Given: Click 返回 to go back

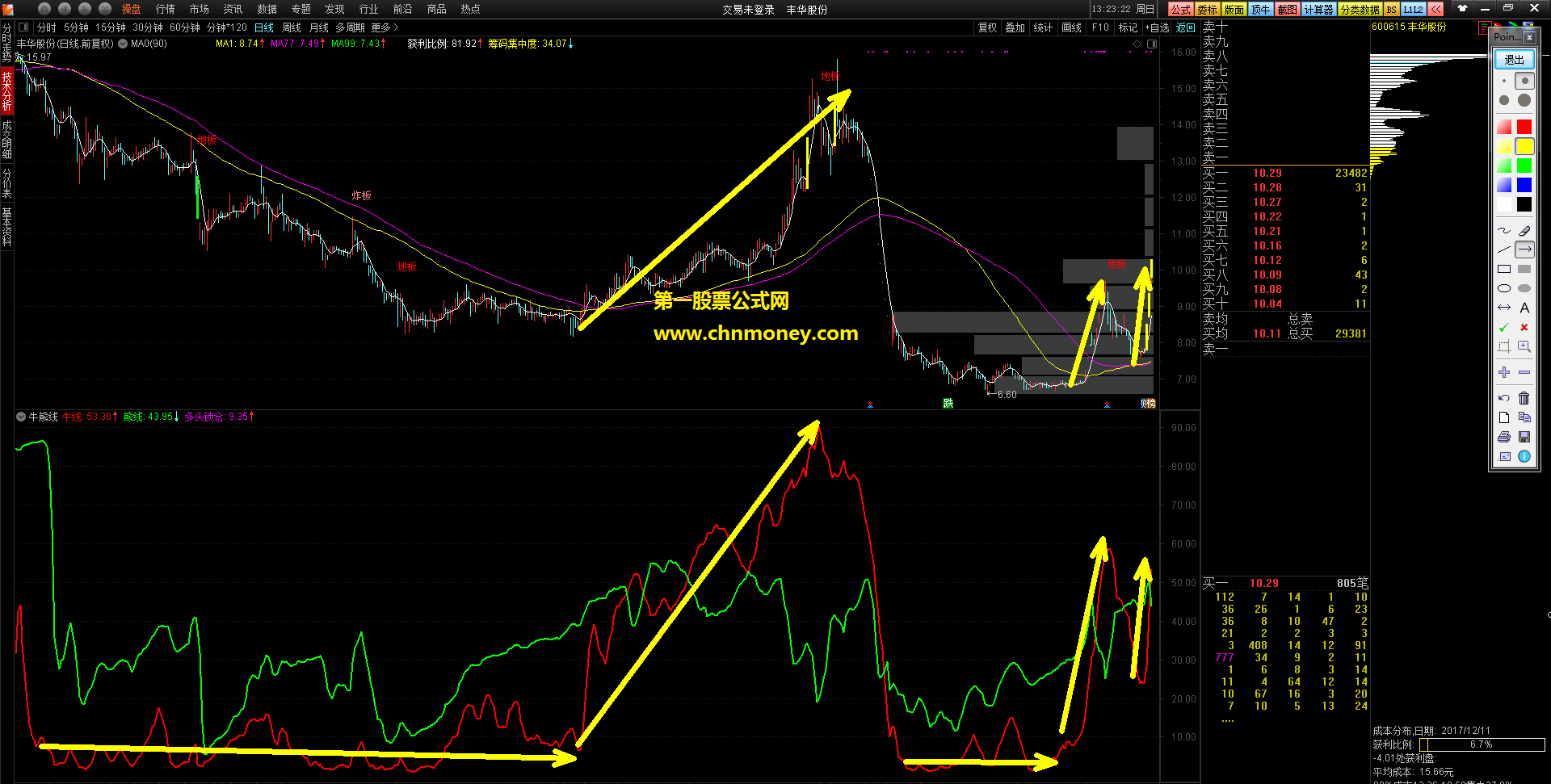Looking at the screenshot, I should (x=1185, y=27).
